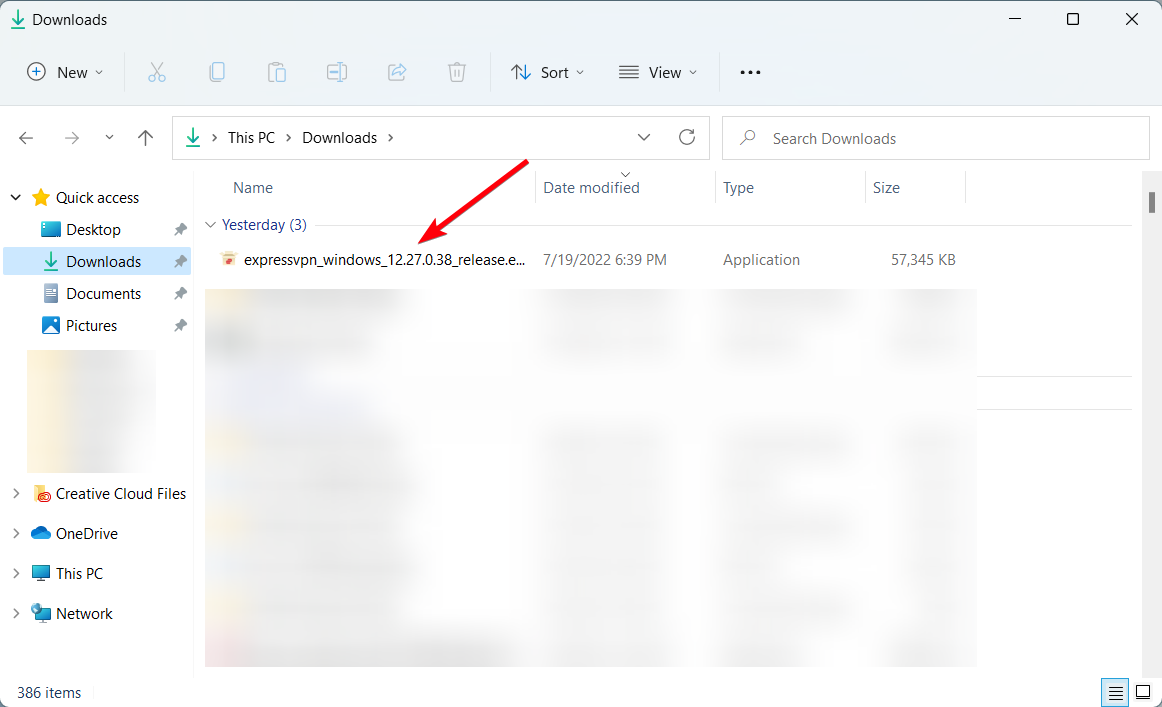
Task: Click the pin icon next to Downloads
Action: (x=180, y=262)
